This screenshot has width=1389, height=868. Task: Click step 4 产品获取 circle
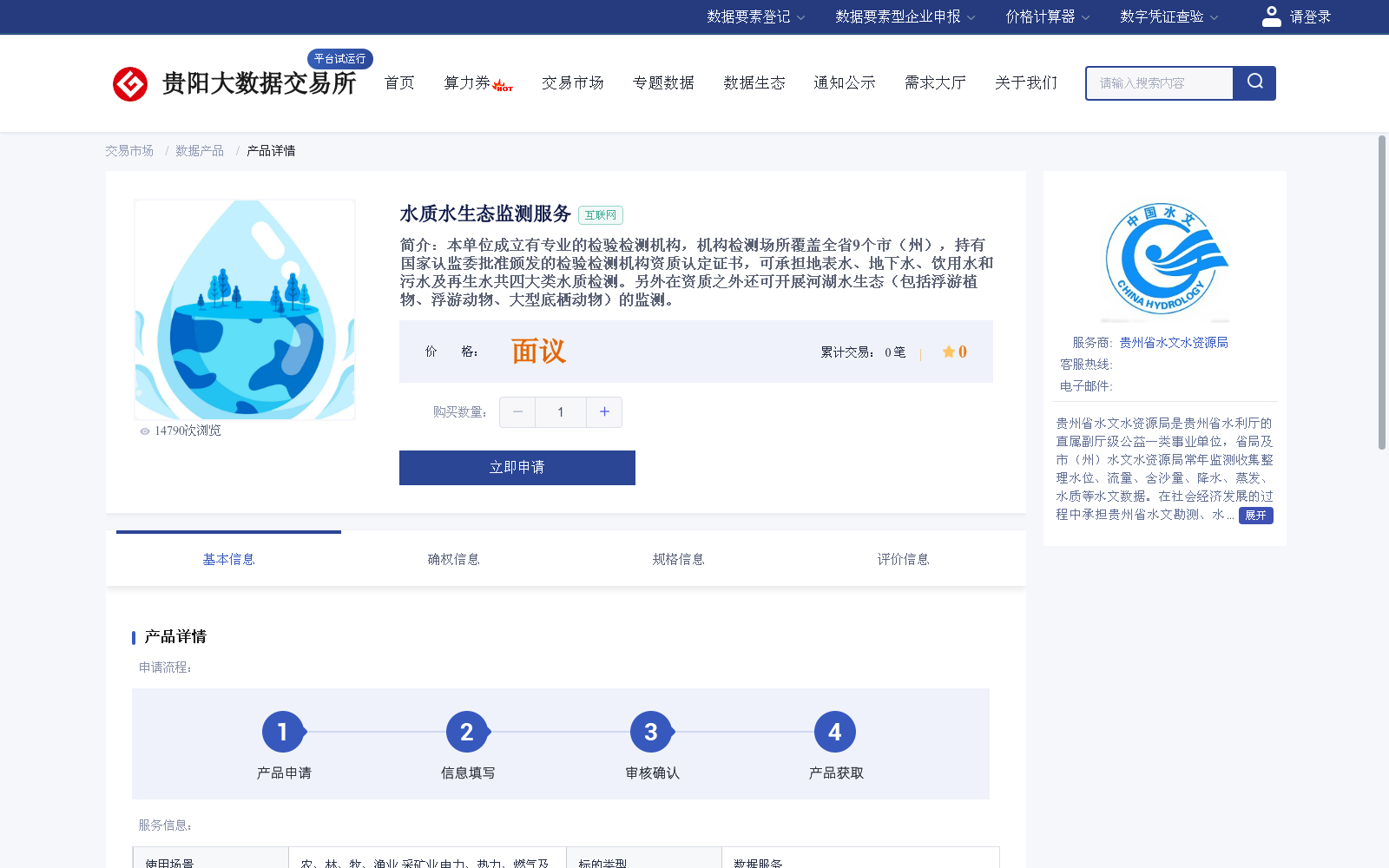click(835, 732)
